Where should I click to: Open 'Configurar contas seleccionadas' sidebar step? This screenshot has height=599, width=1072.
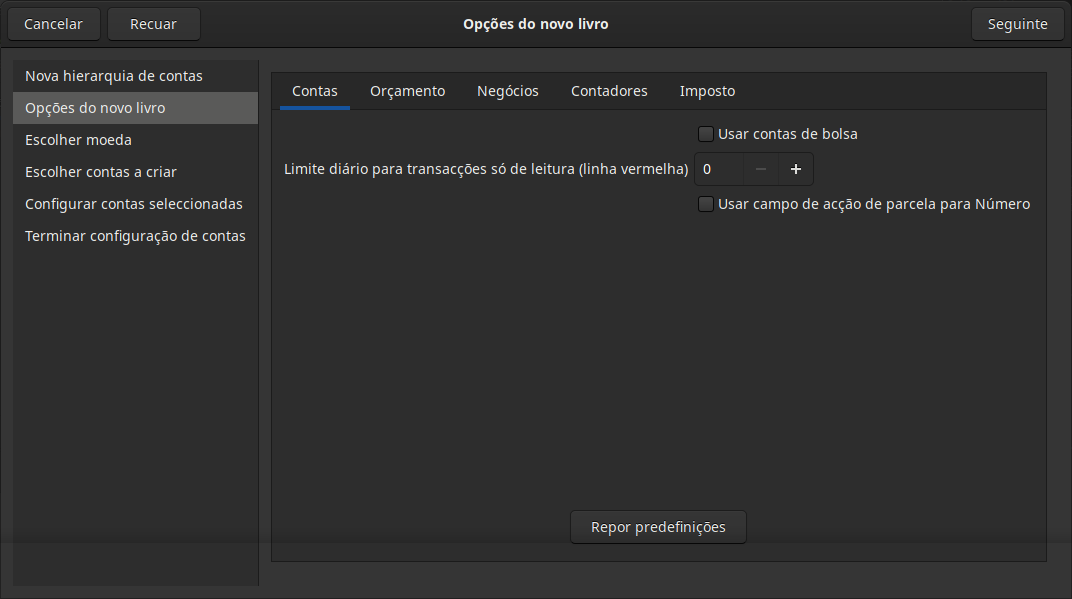134,204
